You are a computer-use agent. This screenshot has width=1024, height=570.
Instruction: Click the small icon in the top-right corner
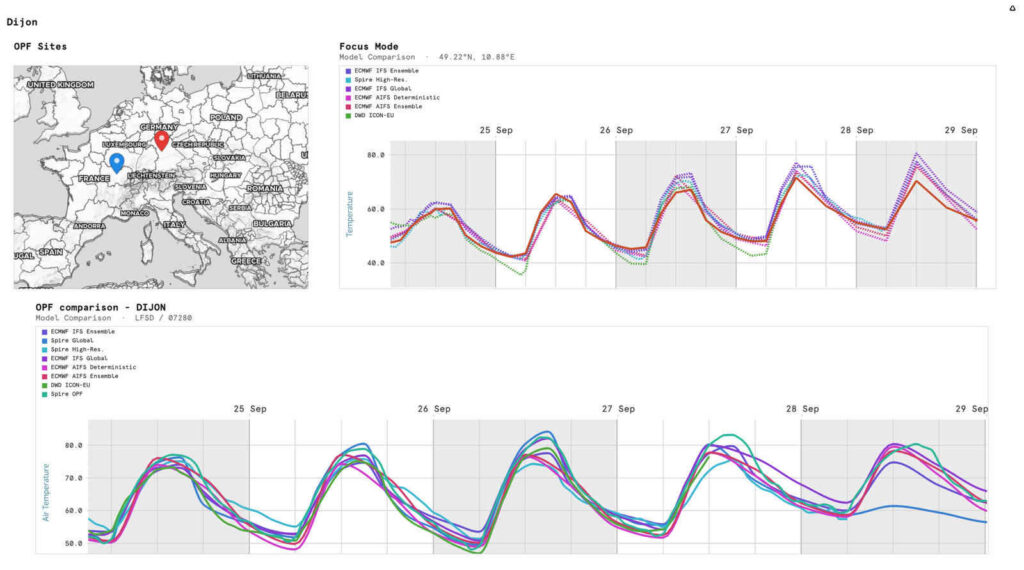(x=1012, y=8)
